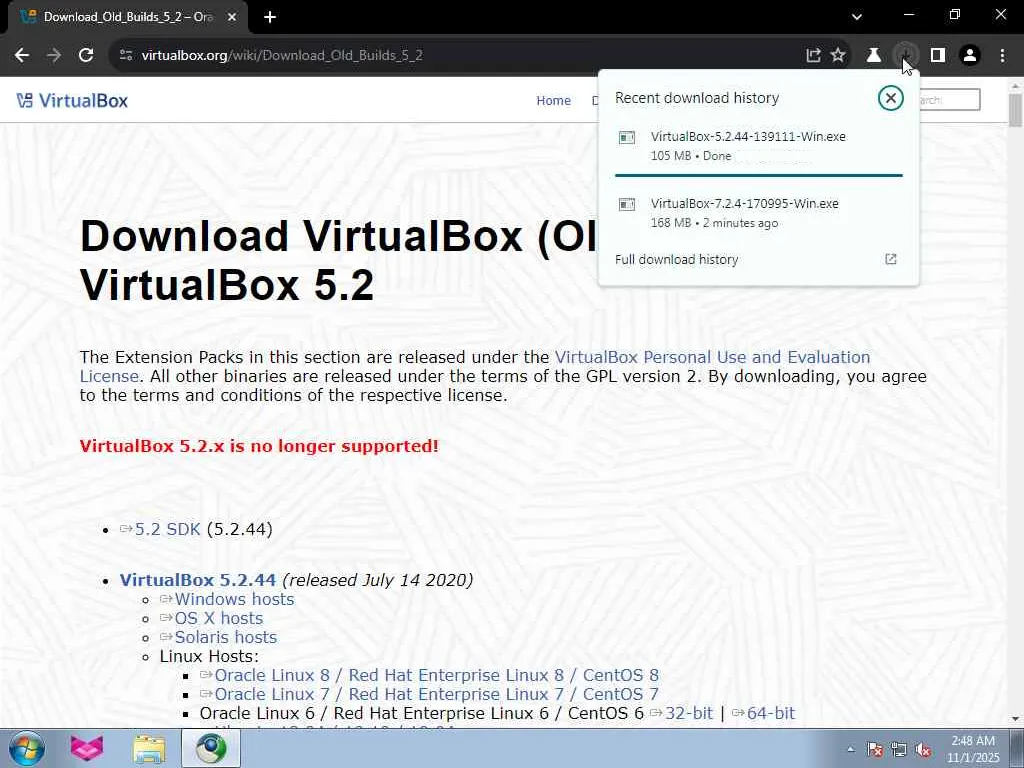Screen dimensions: 1024x768
Task: Open the Action Center flag icon
Action: click(875, 750)
